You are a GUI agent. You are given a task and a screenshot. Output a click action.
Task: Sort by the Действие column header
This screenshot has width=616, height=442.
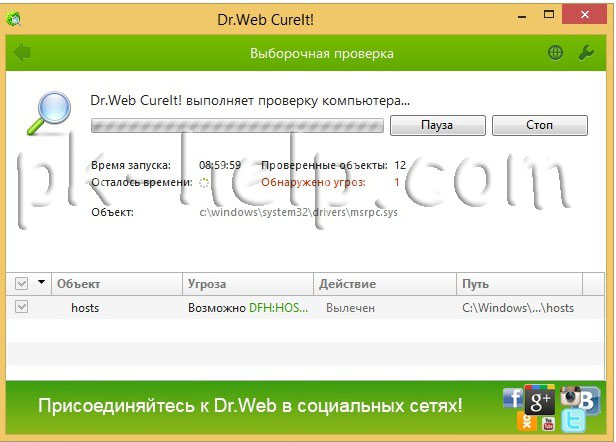coord(385,284)
